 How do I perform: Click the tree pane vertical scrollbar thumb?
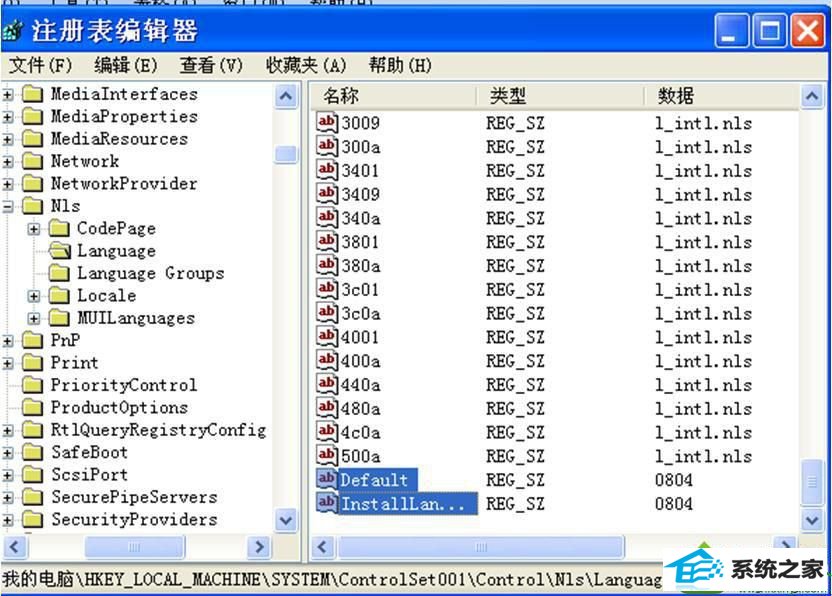coord(286,154)
